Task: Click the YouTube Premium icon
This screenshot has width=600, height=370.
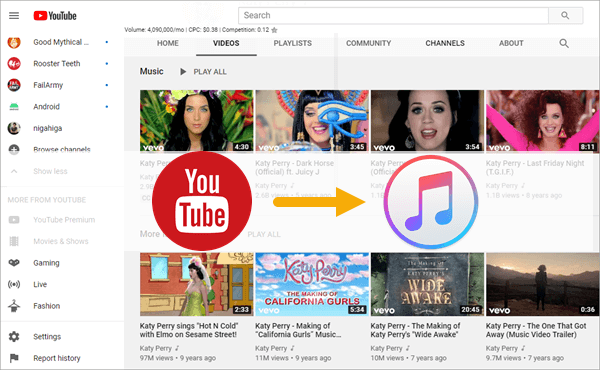Action: coord(14,220)
